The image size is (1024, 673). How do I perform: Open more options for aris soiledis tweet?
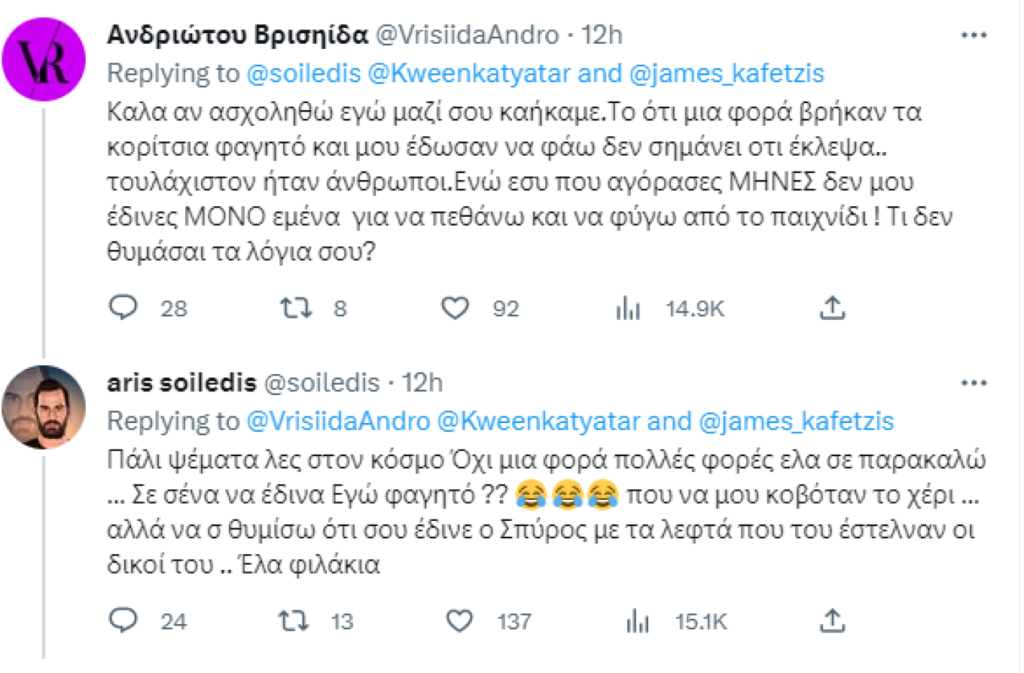[x=974, y=383]
